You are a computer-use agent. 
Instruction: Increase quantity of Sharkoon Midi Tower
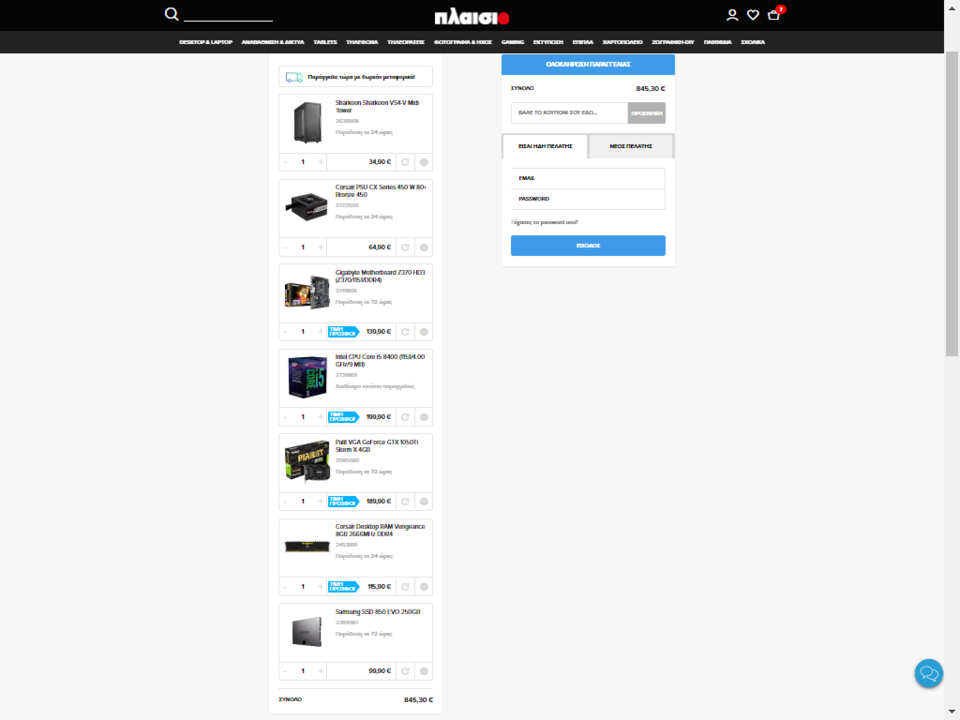pyautogui.click(x=320, y=162)
